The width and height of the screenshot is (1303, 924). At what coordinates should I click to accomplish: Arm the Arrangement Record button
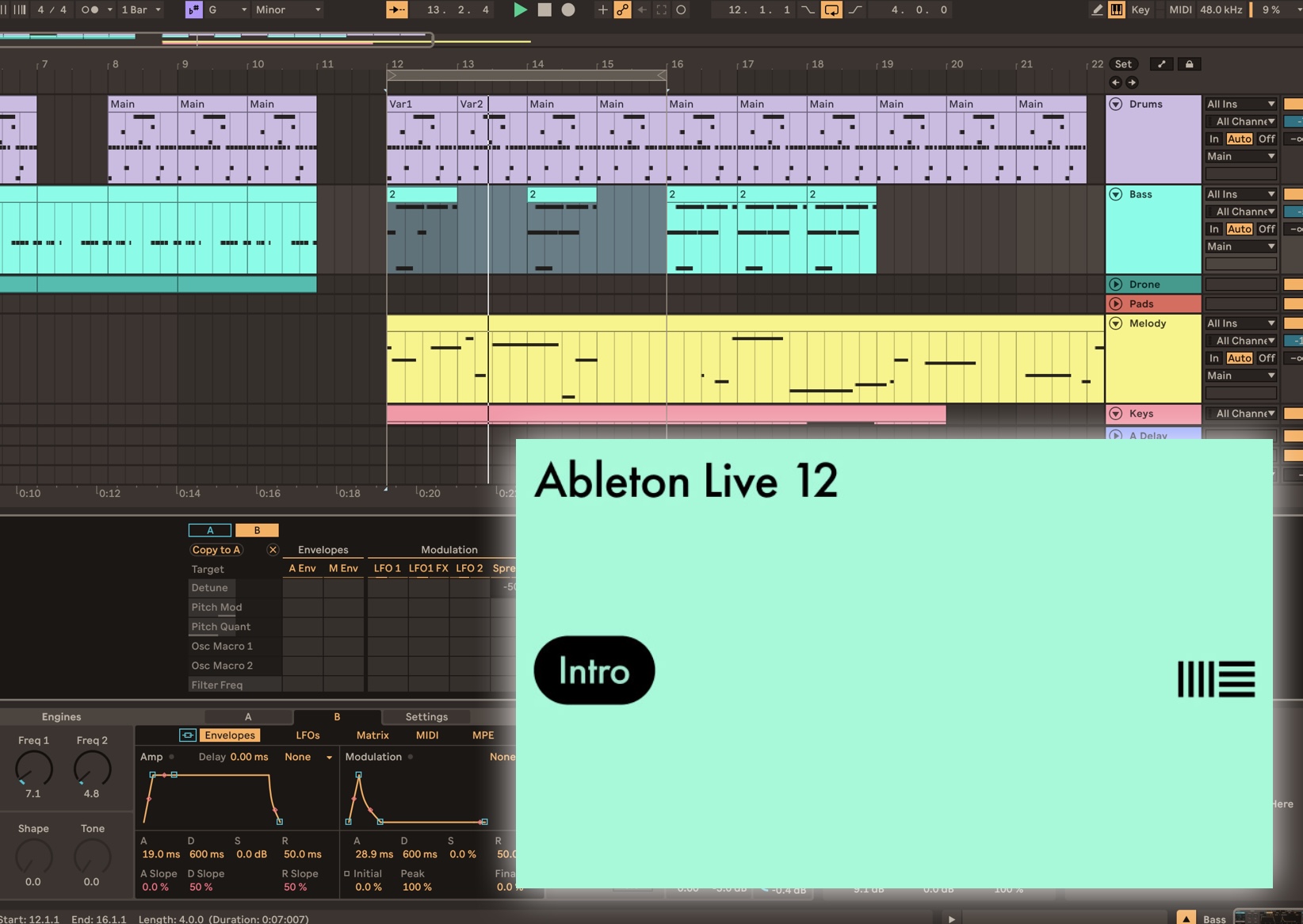pos(568,10)
